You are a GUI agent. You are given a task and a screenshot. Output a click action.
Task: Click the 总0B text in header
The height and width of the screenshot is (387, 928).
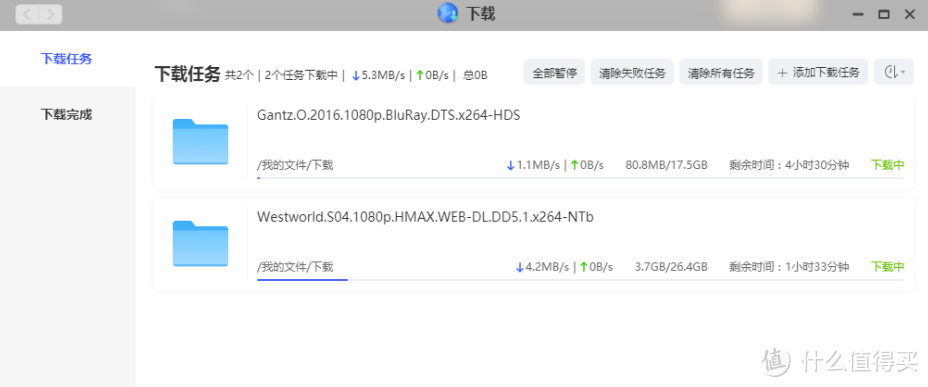(x=475, y=75)
